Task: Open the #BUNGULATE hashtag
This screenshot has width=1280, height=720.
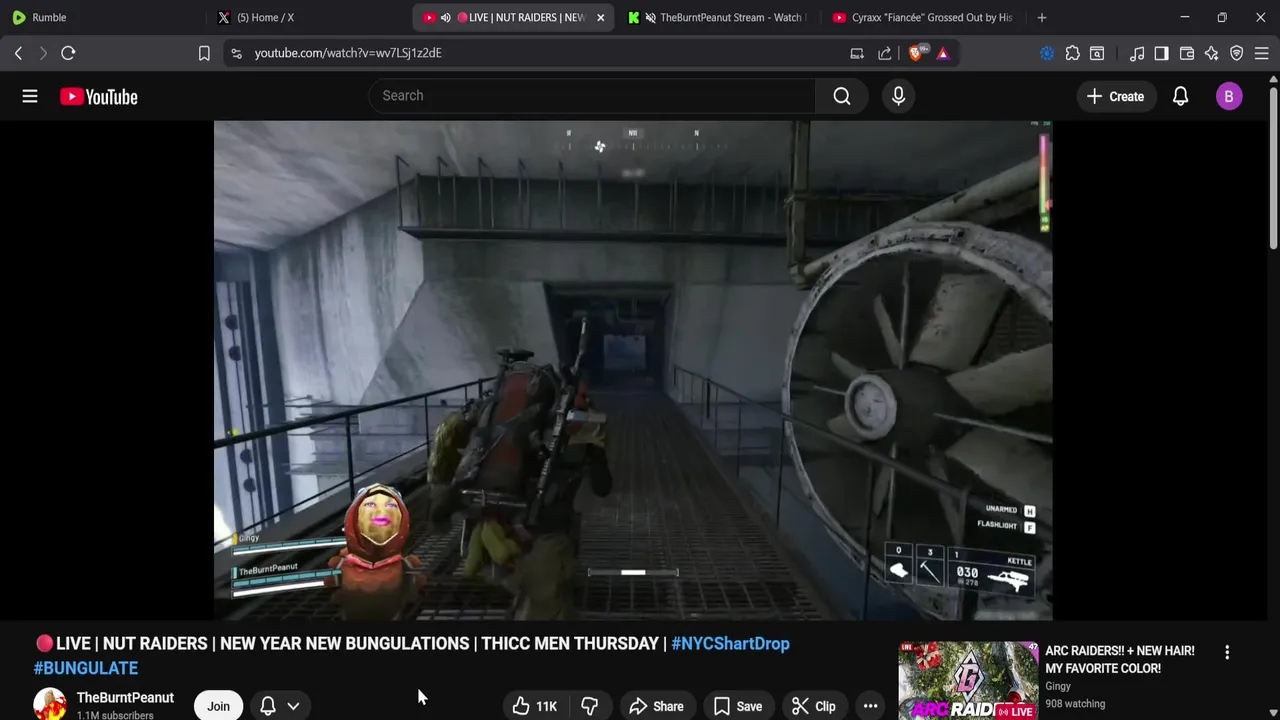Action: (x=86, y=667)
